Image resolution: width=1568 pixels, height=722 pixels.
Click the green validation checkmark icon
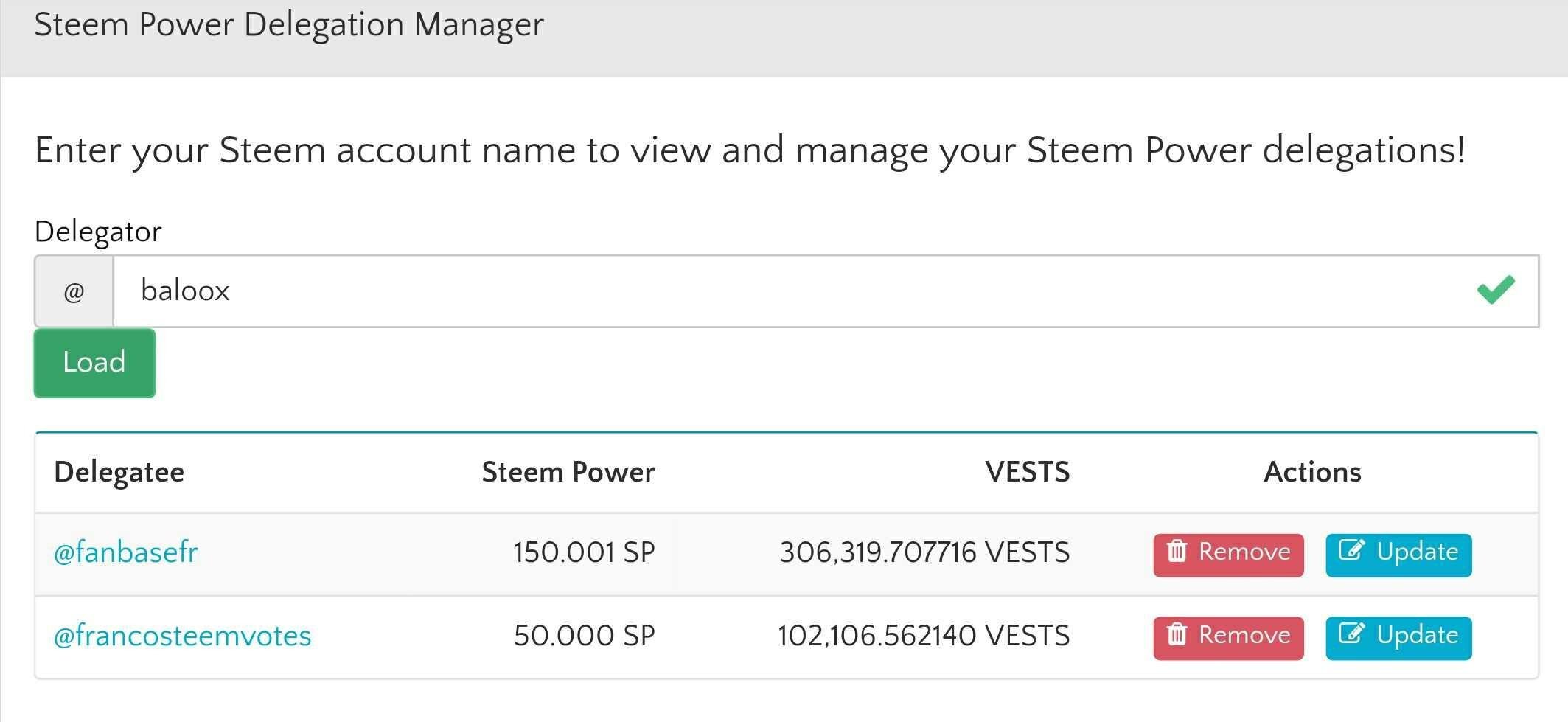pyautogui.click(x=1496, y=290)
